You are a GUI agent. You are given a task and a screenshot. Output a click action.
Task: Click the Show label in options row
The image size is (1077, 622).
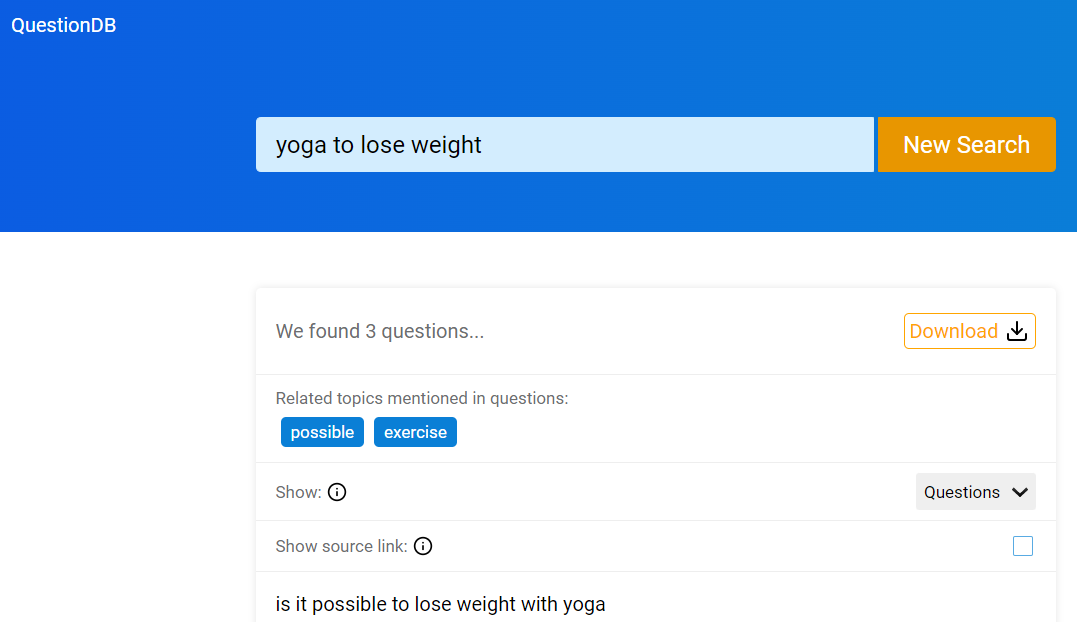pos(298,492)
